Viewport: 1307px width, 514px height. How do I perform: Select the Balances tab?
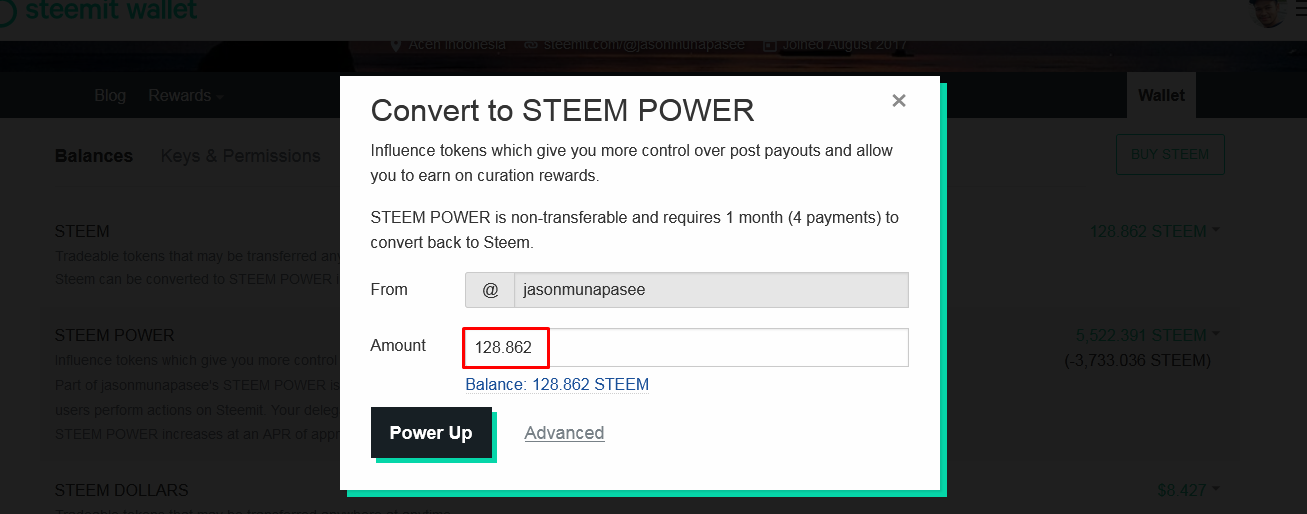[94, 156]
